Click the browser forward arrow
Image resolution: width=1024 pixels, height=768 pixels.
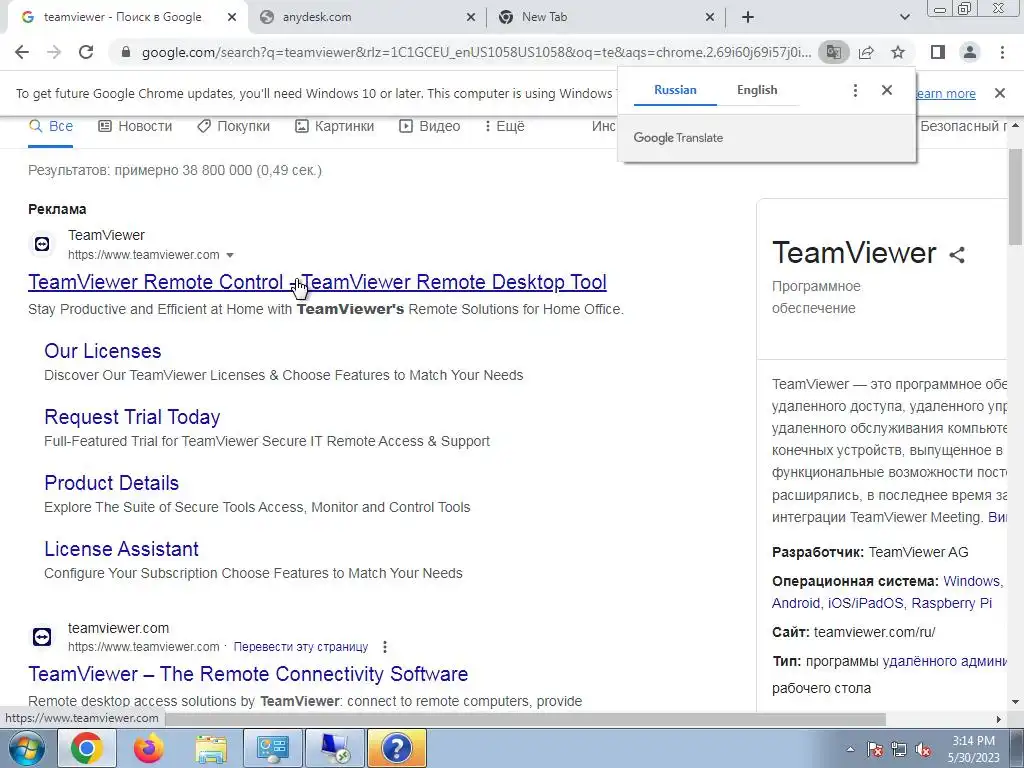54,52
